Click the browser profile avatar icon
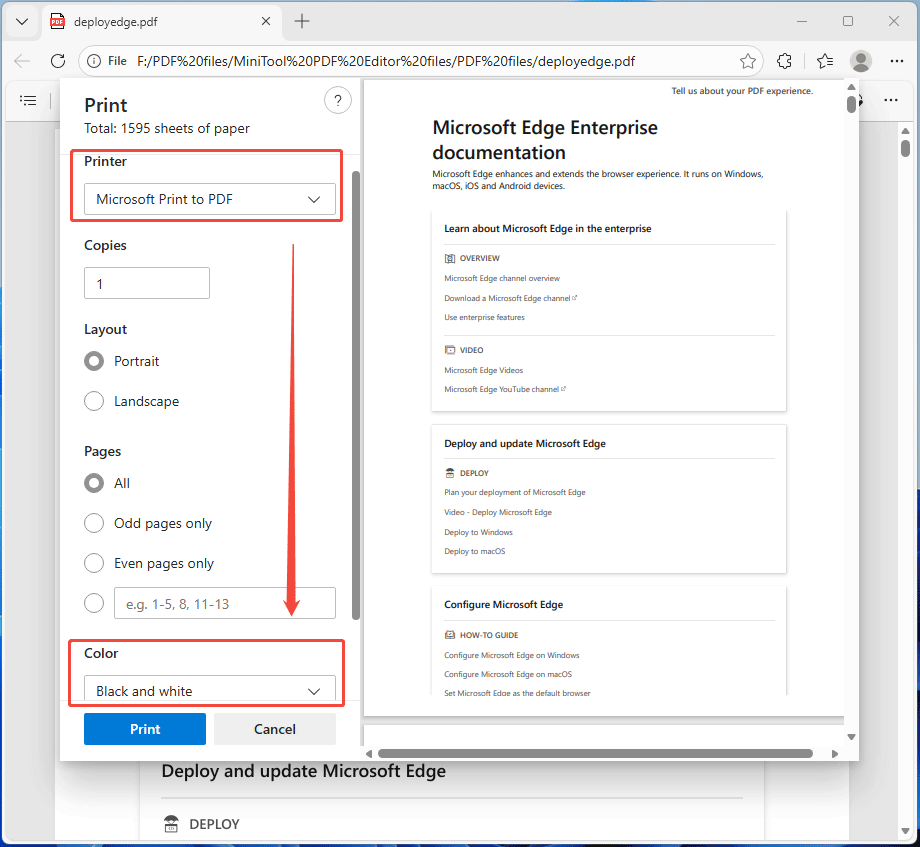920x847 pixels. (861, 61)
